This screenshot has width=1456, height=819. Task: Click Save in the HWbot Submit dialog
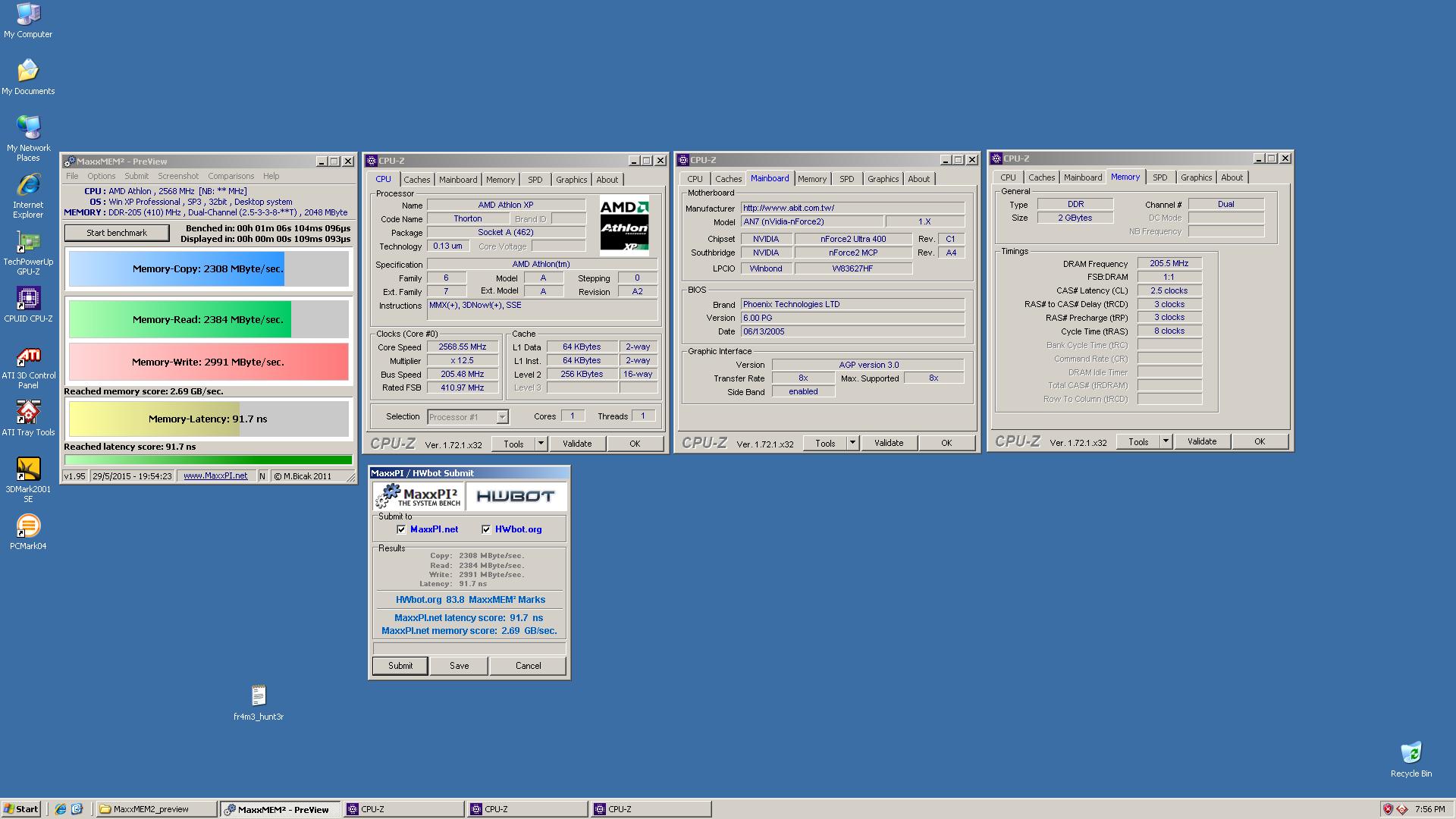pyautogui.click(x=459, y=666)
